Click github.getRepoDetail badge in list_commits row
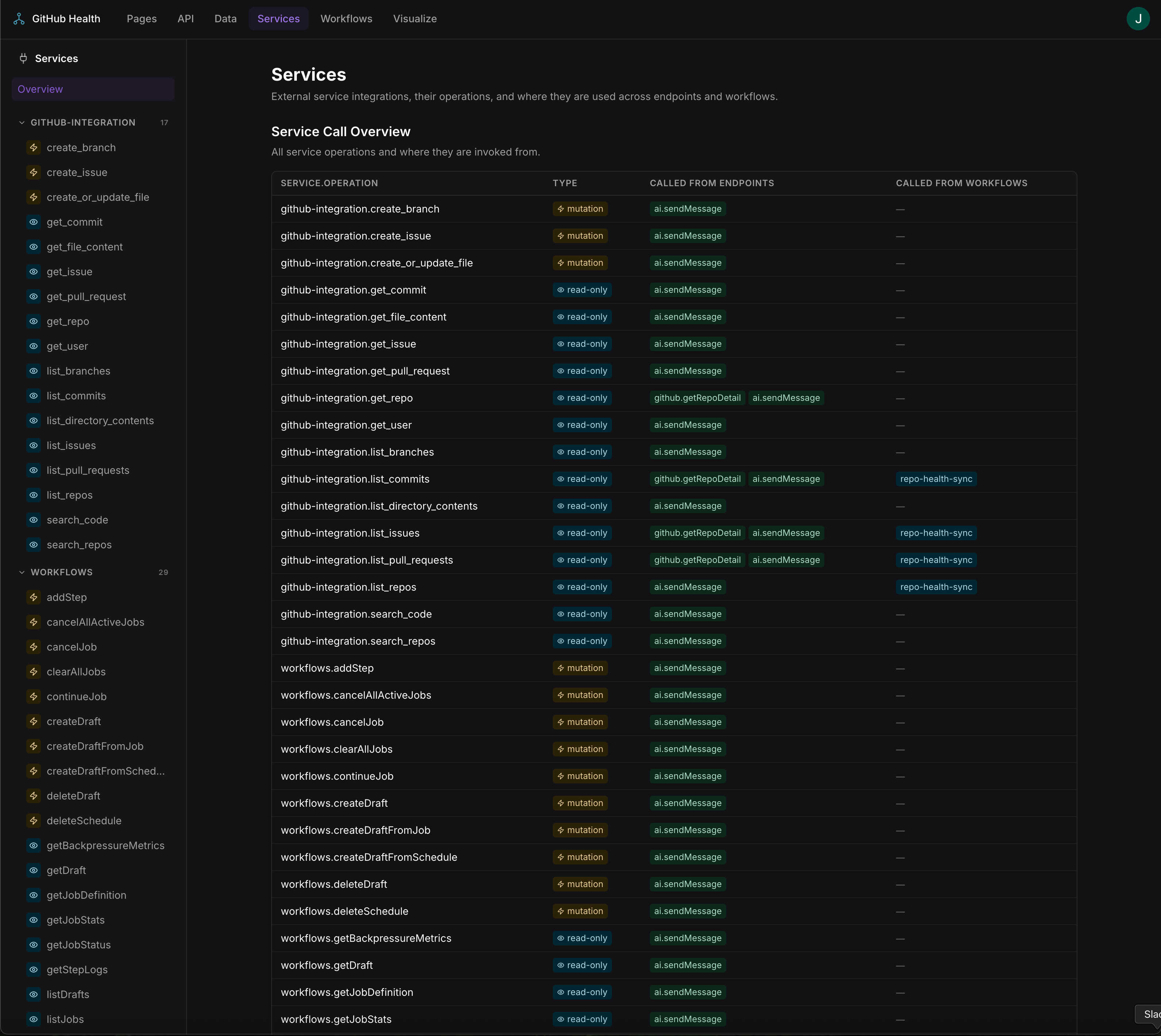Viewport: 1161px width, 1036px height. click(x=697, y=479)
